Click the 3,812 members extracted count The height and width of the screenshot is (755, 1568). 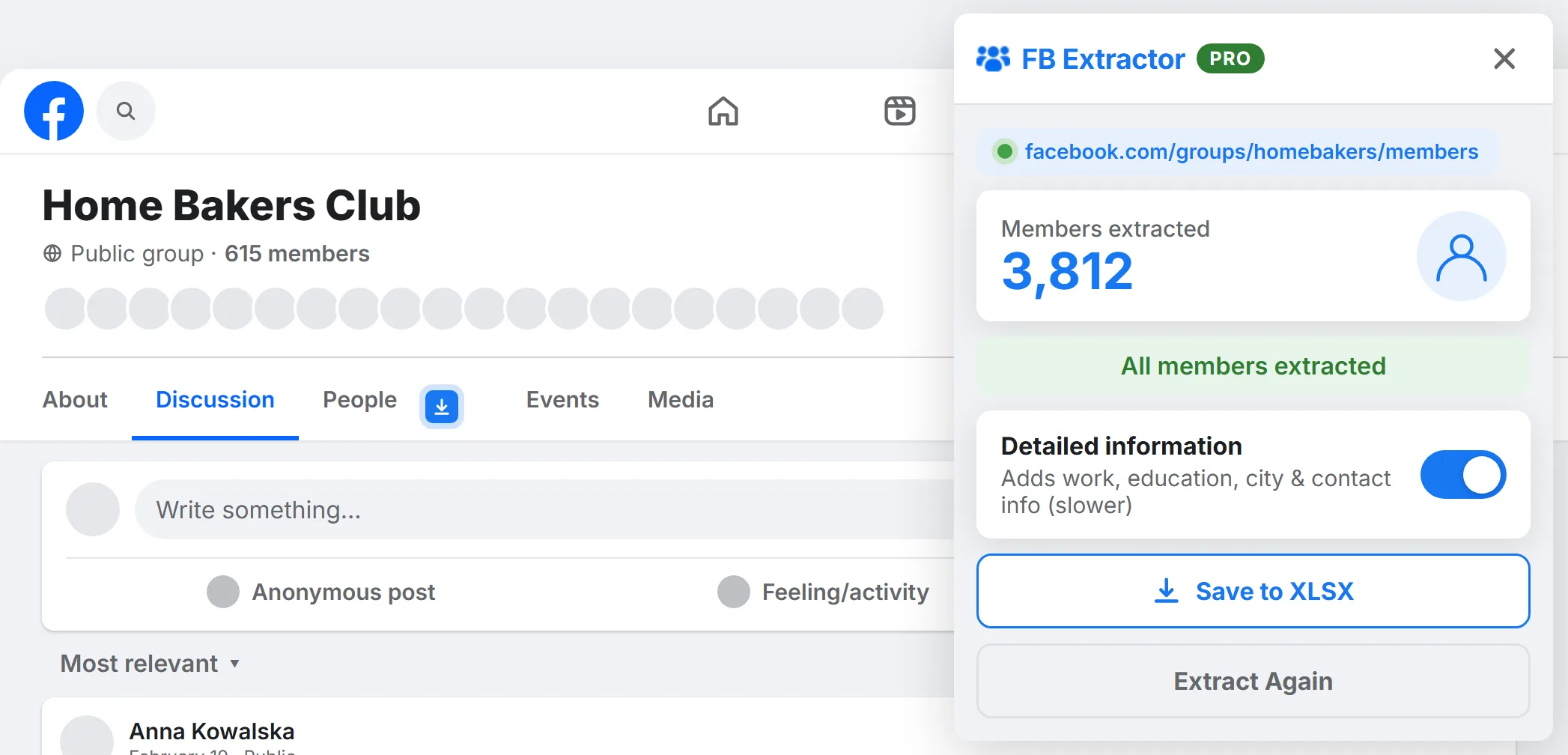pyautogui.click(x=1067, y=271)
